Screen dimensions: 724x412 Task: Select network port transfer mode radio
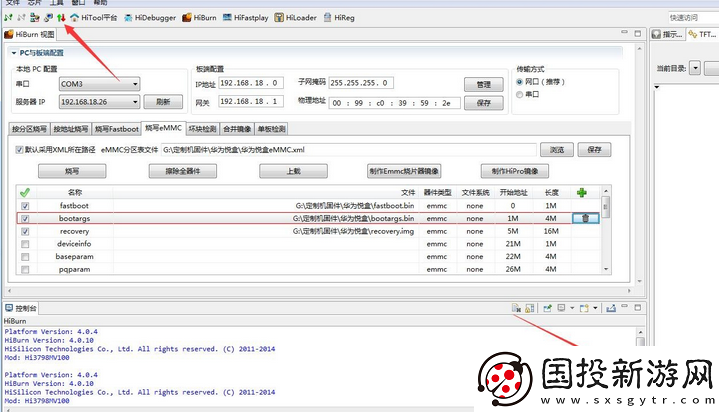[x=519, y=82]
